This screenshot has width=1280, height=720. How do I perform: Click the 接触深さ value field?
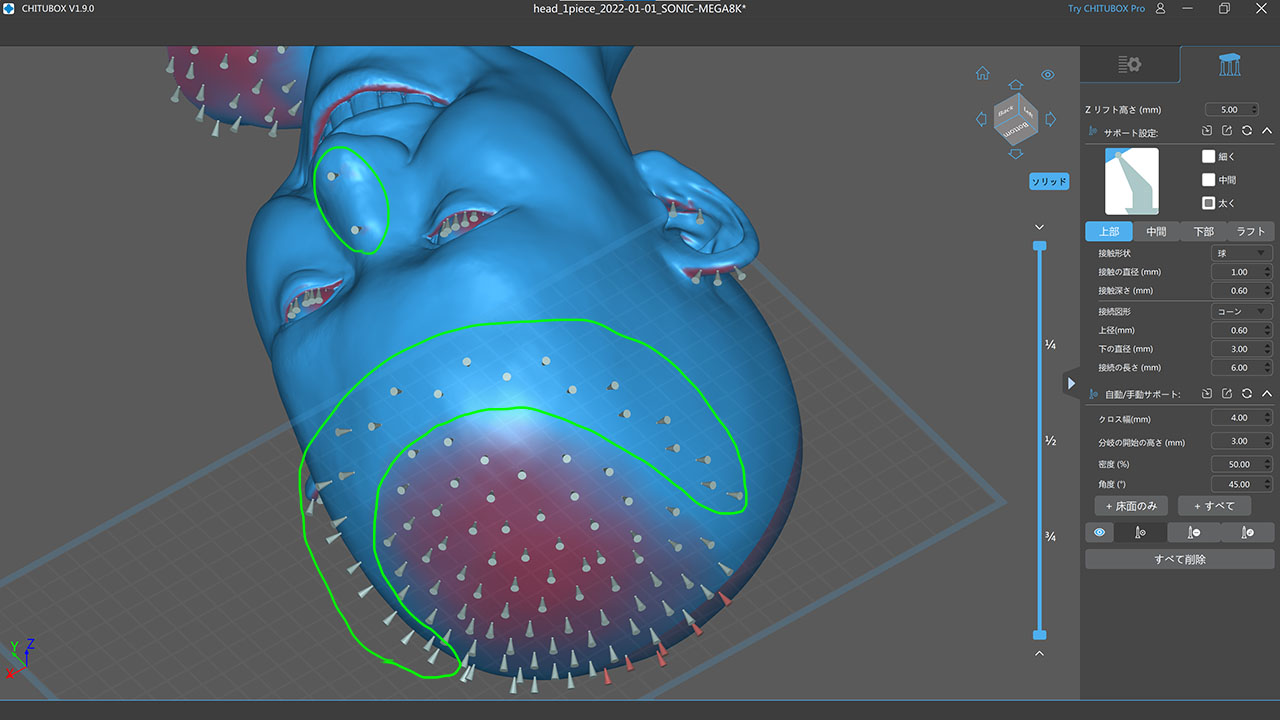pyautogui.click(x=1241, y=291)
